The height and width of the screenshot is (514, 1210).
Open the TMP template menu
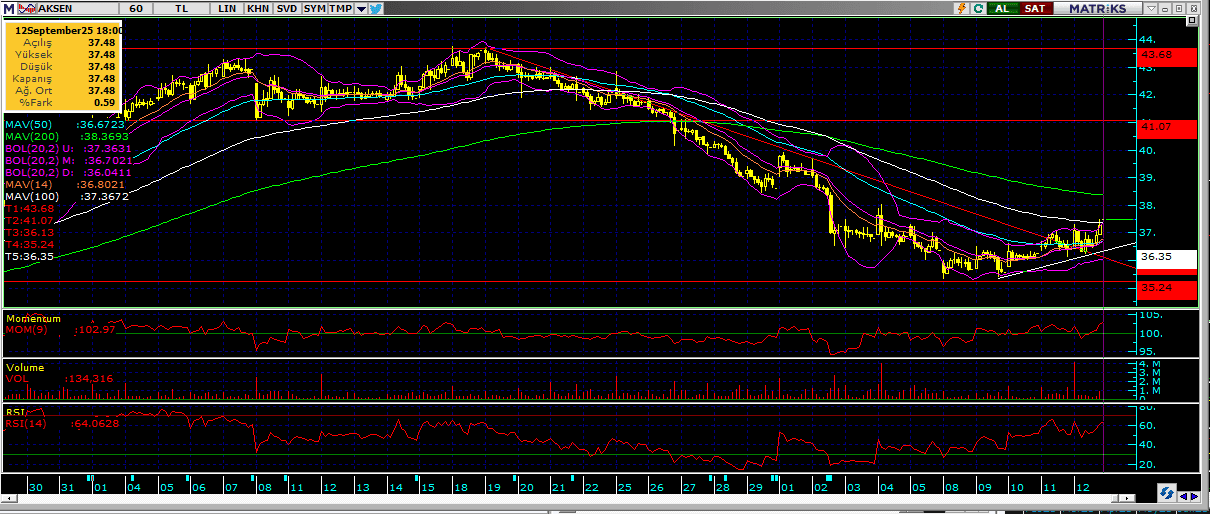[341, 8]
